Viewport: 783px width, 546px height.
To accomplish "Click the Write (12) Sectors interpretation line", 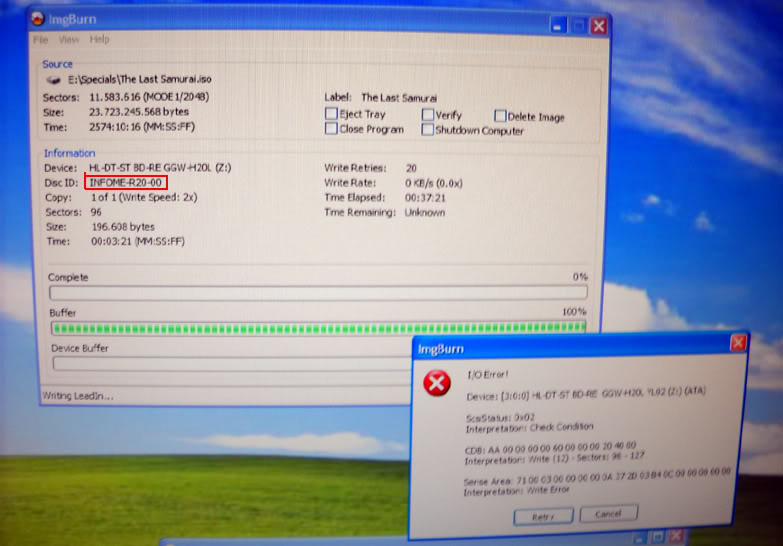I will (554, 458).
